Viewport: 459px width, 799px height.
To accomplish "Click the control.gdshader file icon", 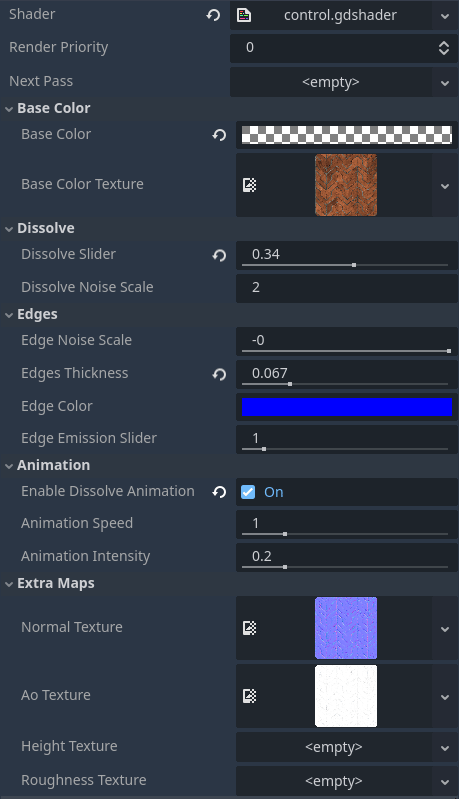I will tap(244, 15).
